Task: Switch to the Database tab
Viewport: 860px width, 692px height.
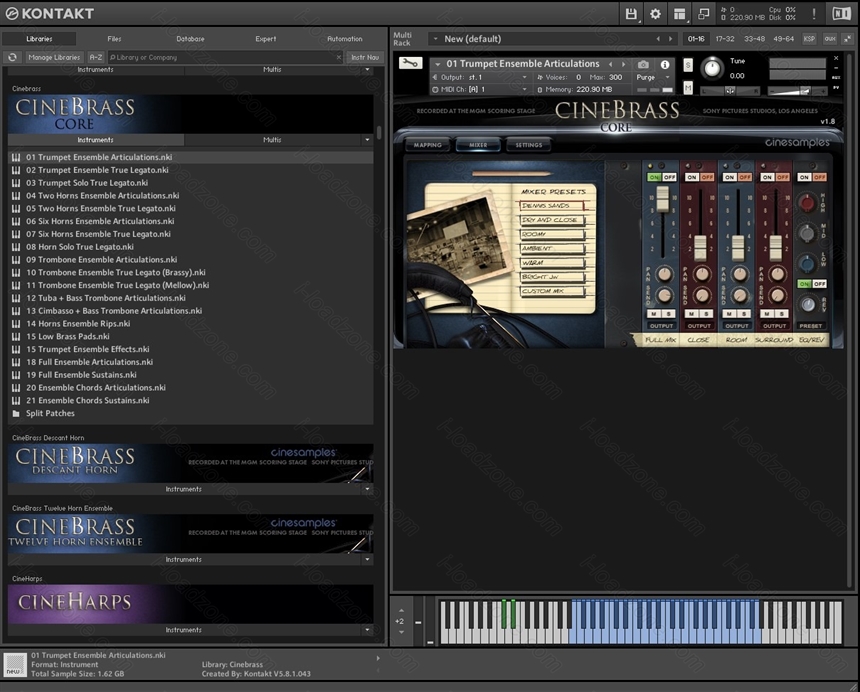Action: pos(190,39)
